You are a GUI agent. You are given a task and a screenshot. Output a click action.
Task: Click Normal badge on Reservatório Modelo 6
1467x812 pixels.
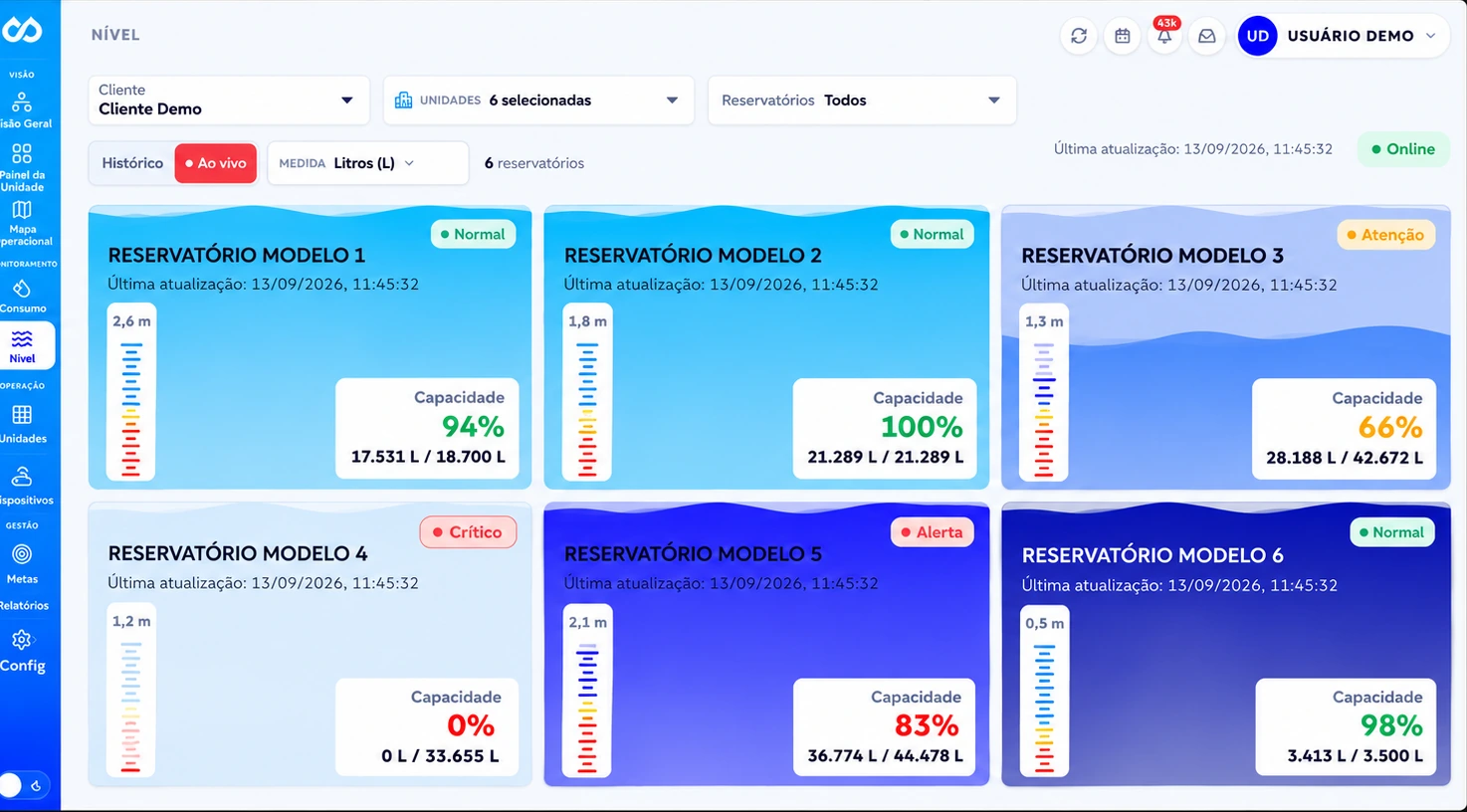[1391, 532]
